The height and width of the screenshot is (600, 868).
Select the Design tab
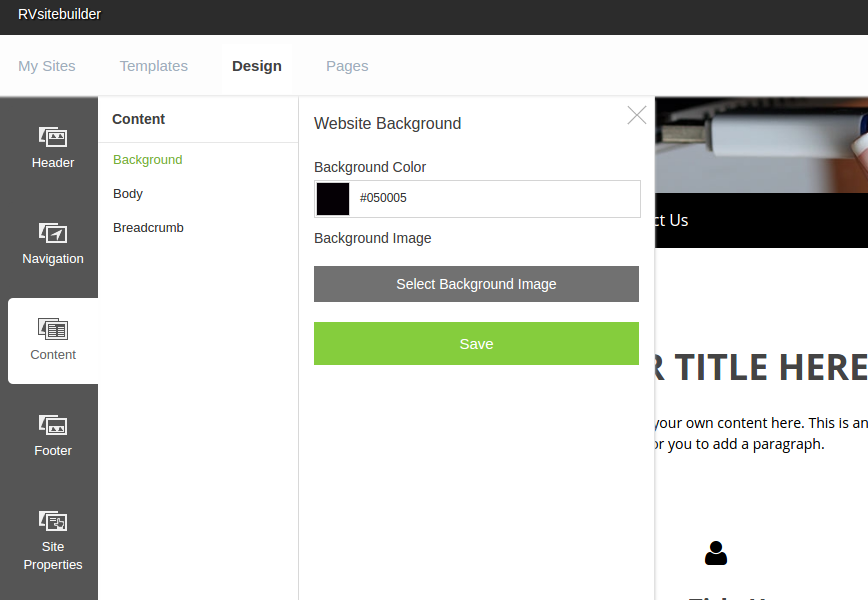(257, 66)
